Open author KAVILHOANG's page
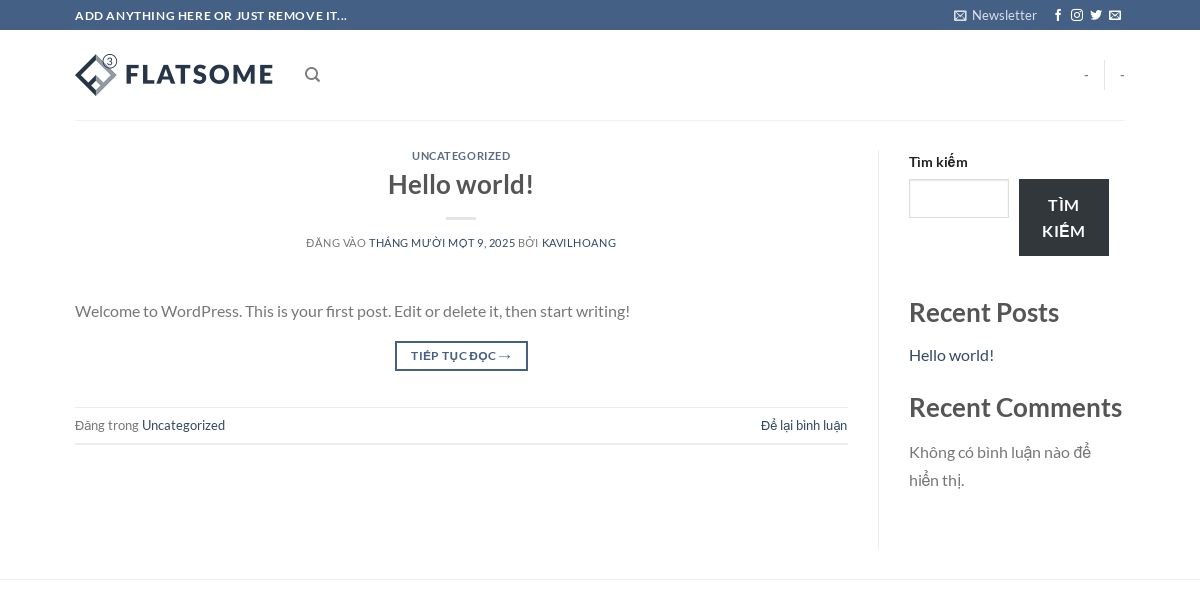1200x600 pixels. tap(579, 243)
